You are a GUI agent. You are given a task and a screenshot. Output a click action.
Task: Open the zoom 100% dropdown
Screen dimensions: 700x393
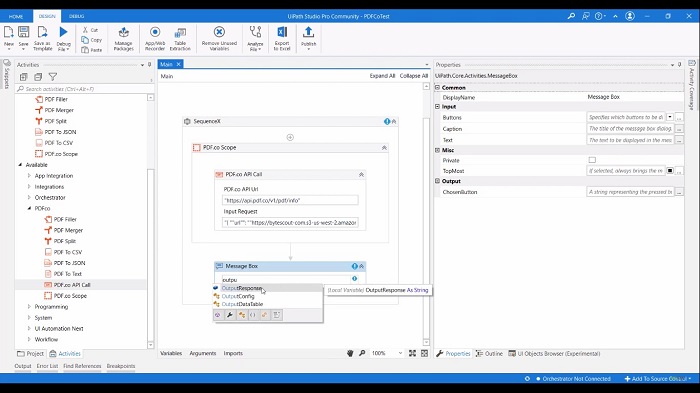[400, 353]
